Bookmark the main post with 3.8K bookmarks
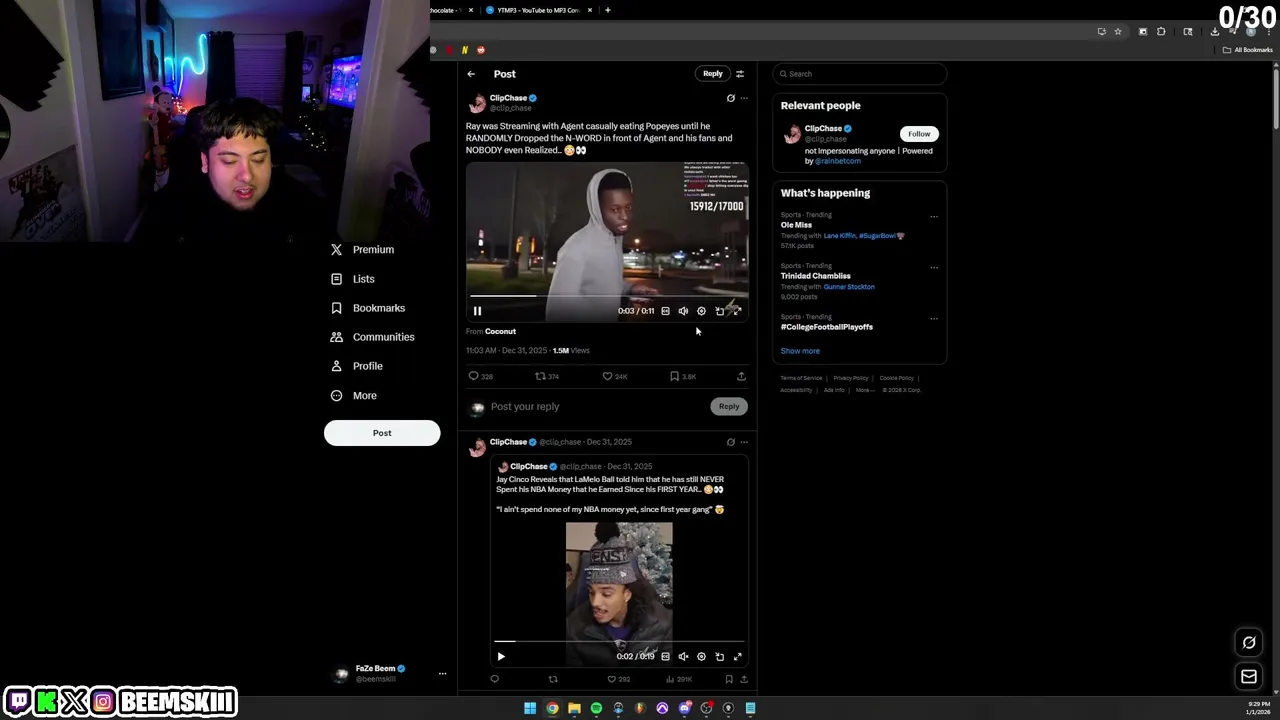 coord(682,377)
